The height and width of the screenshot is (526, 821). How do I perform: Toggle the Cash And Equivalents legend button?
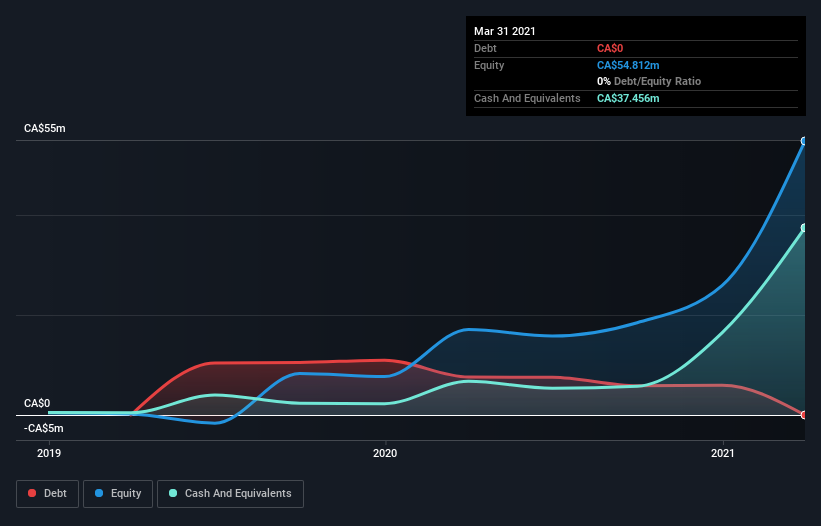(230, 494)
